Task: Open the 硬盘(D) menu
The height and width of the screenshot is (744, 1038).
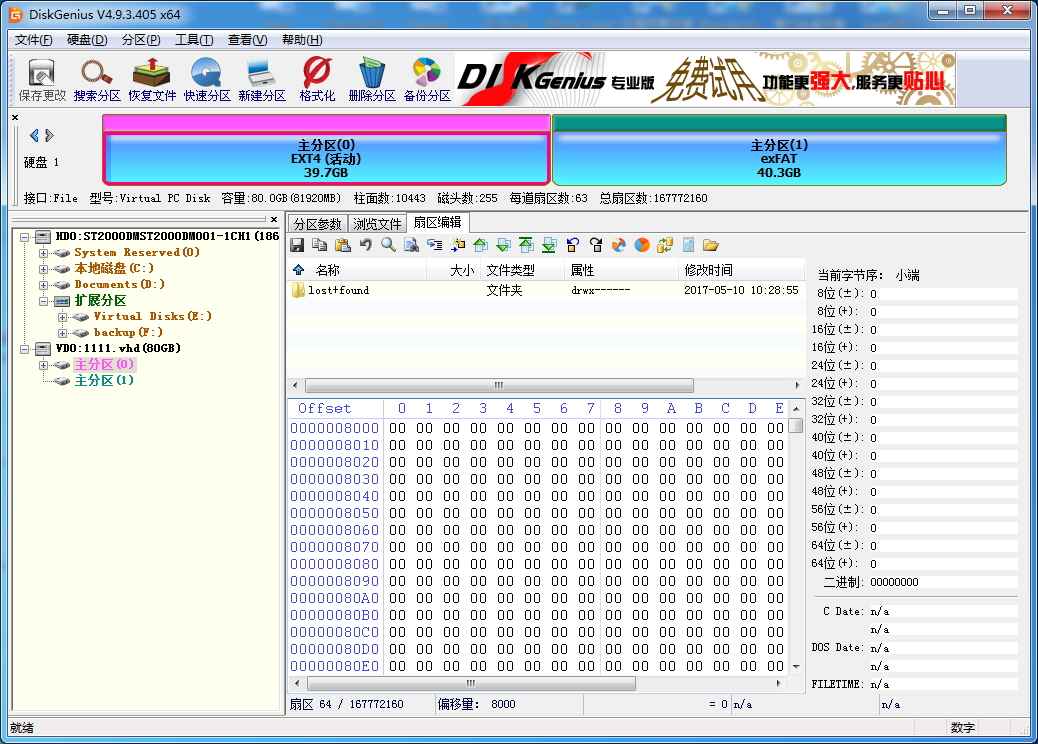Action: click(x=87, y=40)
